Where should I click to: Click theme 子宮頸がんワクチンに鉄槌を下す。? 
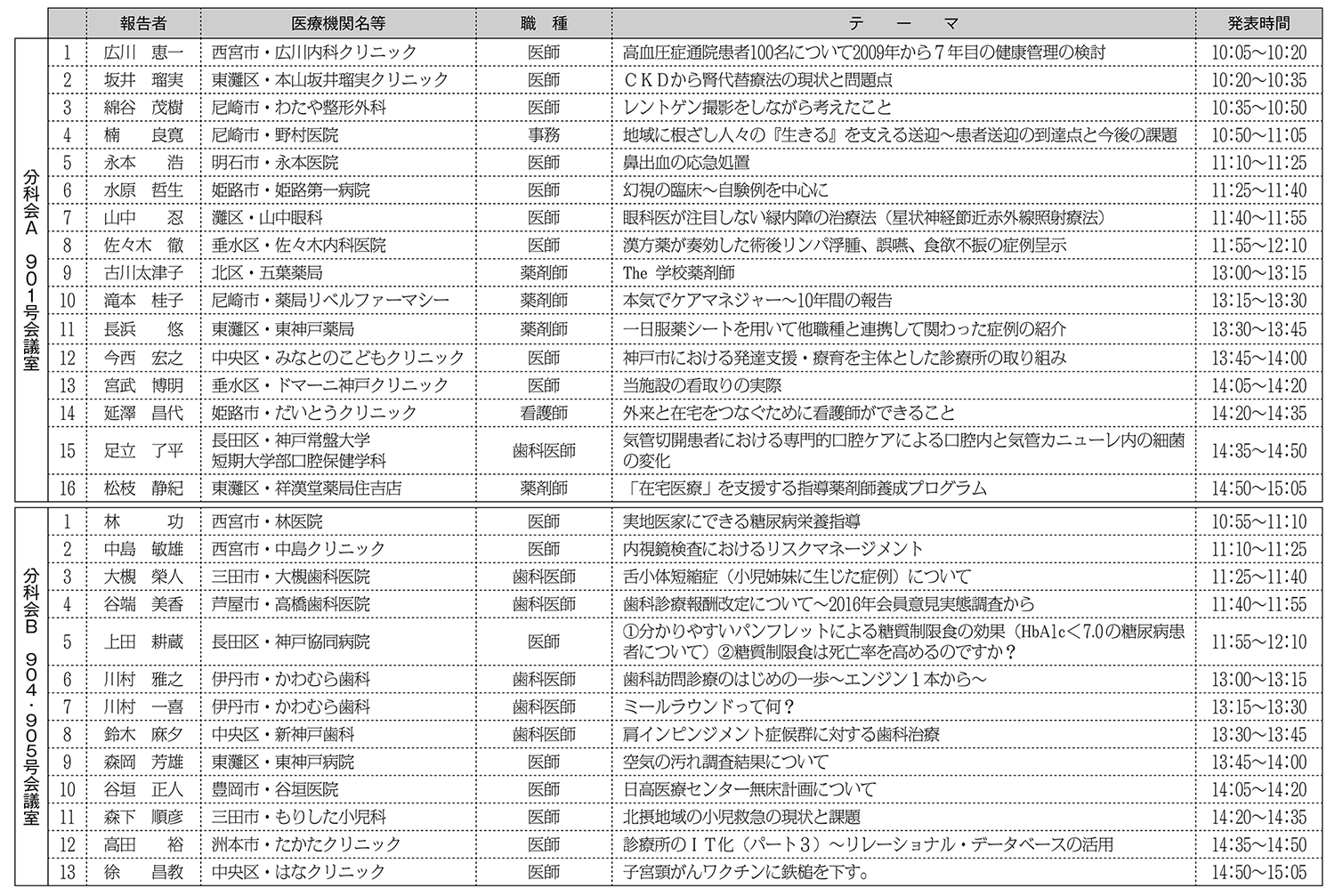coord(747,872)
